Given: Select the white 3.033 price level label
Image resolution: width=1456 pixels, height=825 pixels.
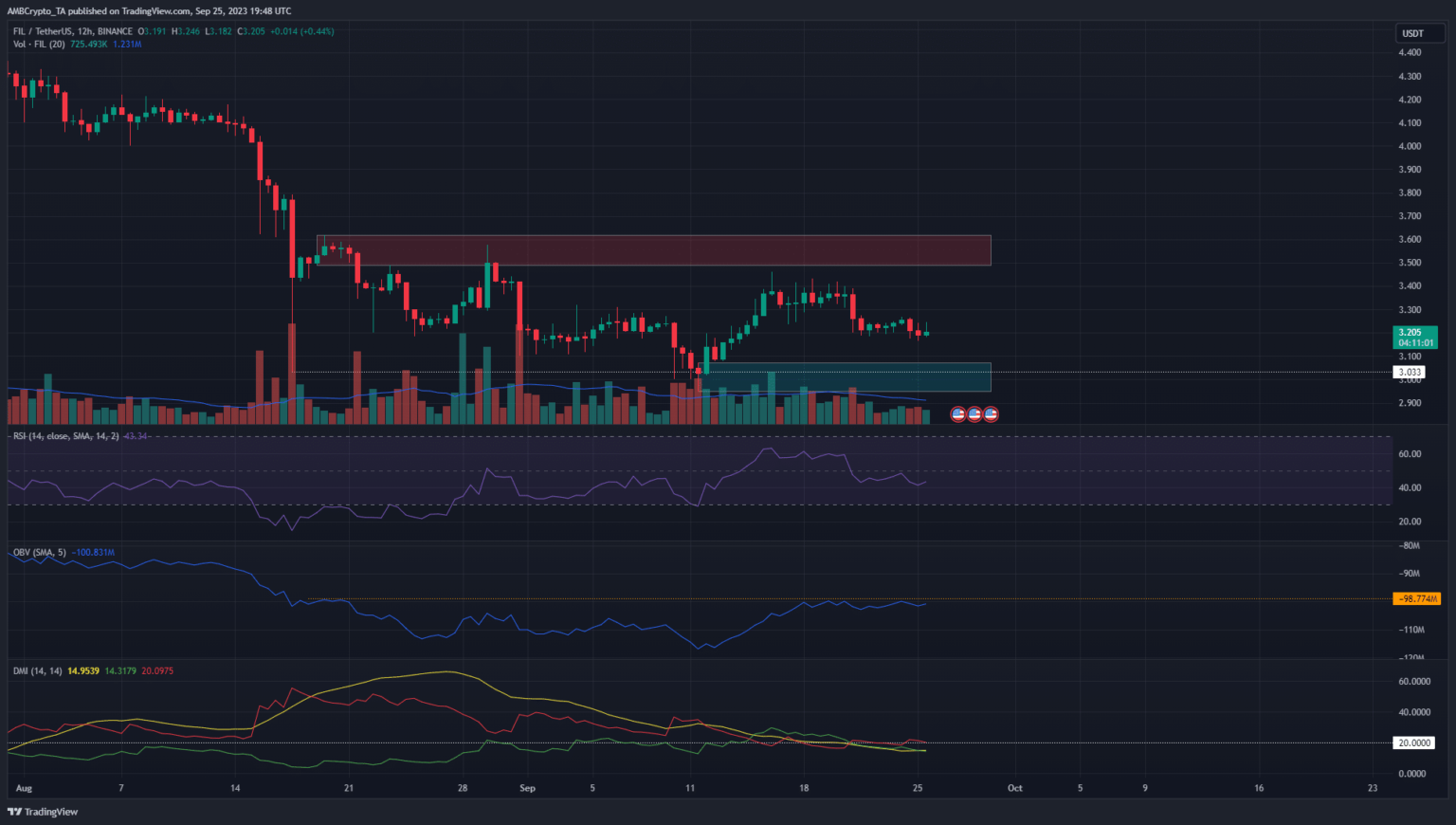Looking at the screenshot, I should [x=1410, y=373].
